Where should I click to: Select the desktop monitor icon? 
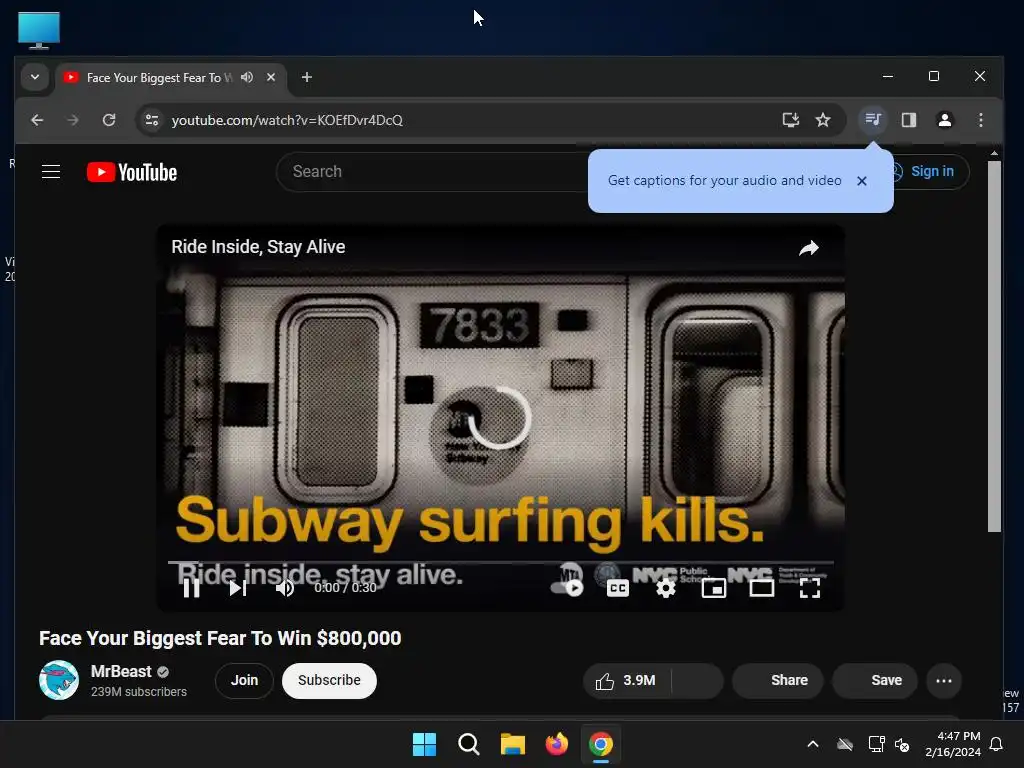39,31
